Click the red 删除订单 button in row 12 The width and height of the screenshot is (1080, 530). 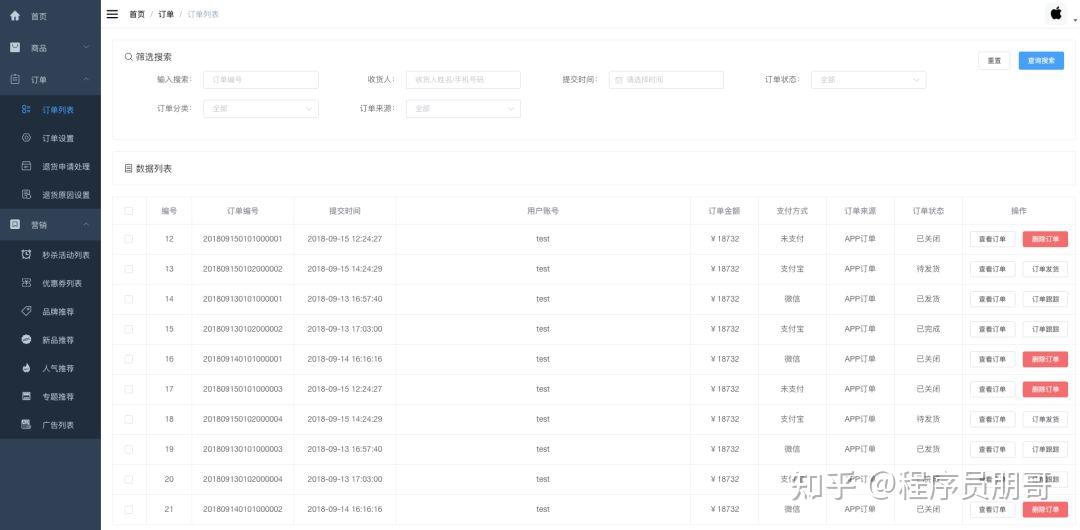click(1046, 239)
